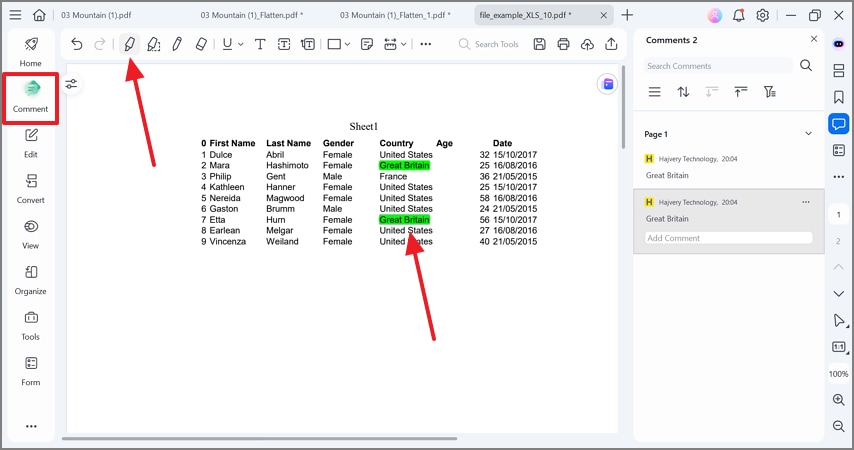Click the Add Comment field
This screenshot has width=854, height=450.
729,238
